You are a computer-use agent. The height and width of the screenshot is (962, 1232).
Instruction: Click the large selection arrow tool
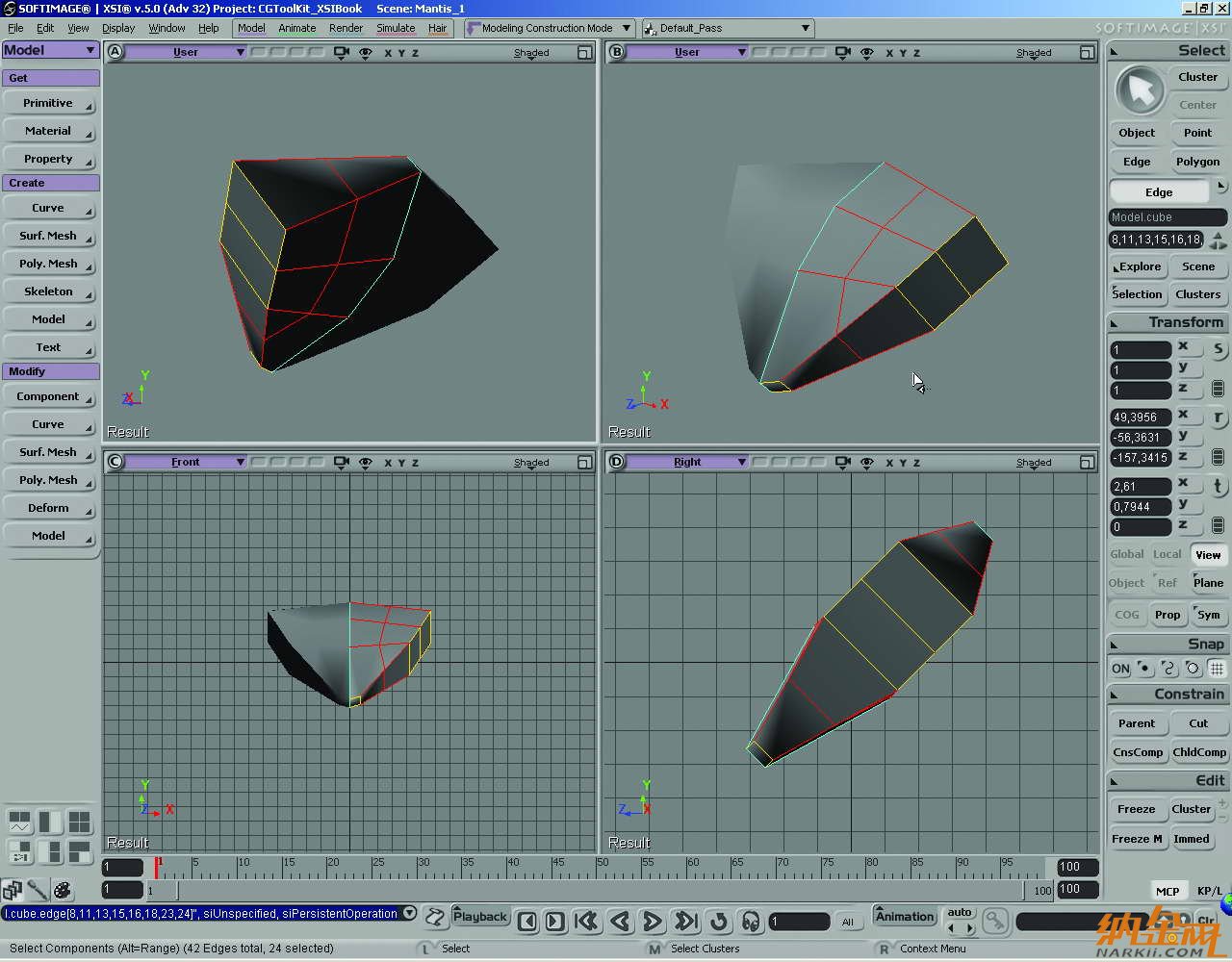[x=1140, y=91]
